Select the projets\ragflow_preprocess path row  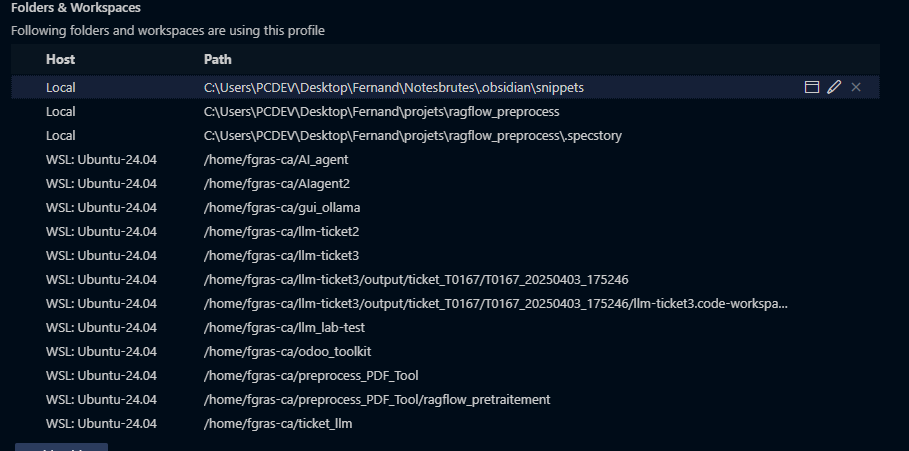[381, 112]
